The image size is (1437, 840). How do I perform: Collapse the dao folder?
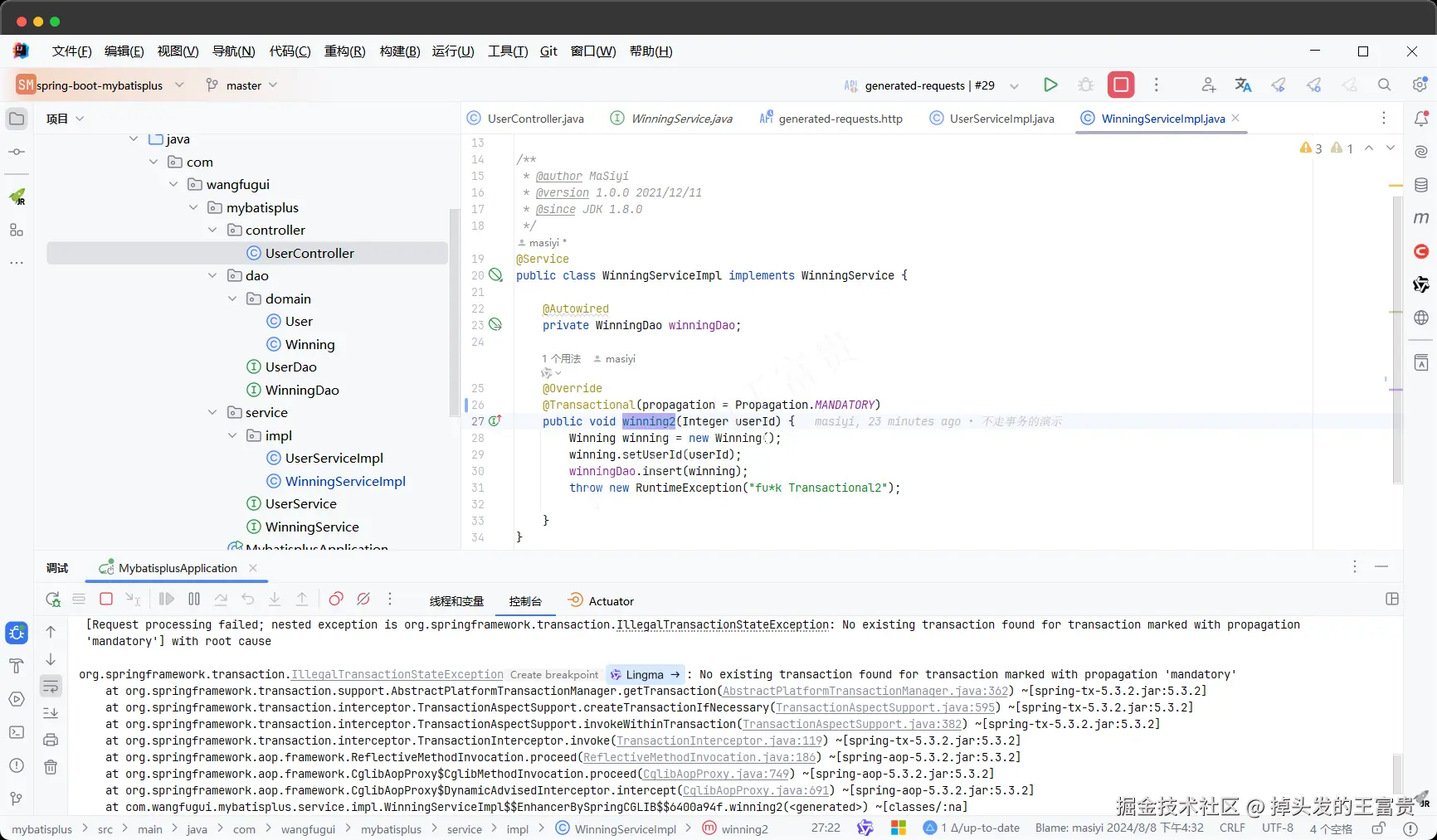(212, 275)
